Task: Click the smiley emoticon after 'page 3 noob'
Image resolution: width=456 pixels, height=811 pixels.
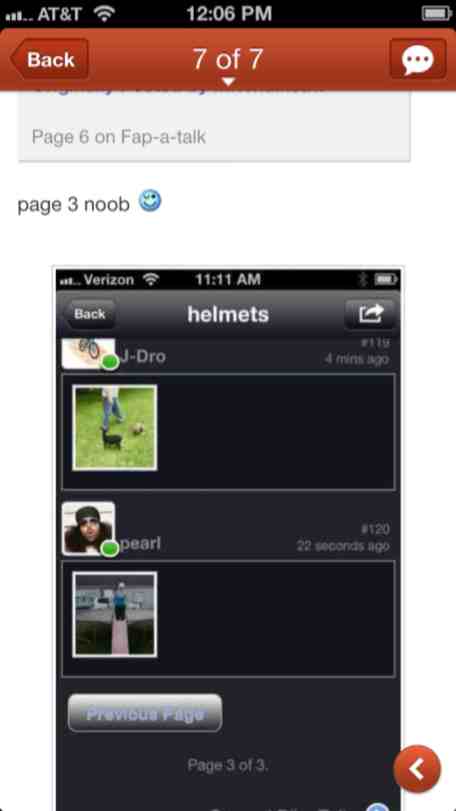Action: point(150,201)
